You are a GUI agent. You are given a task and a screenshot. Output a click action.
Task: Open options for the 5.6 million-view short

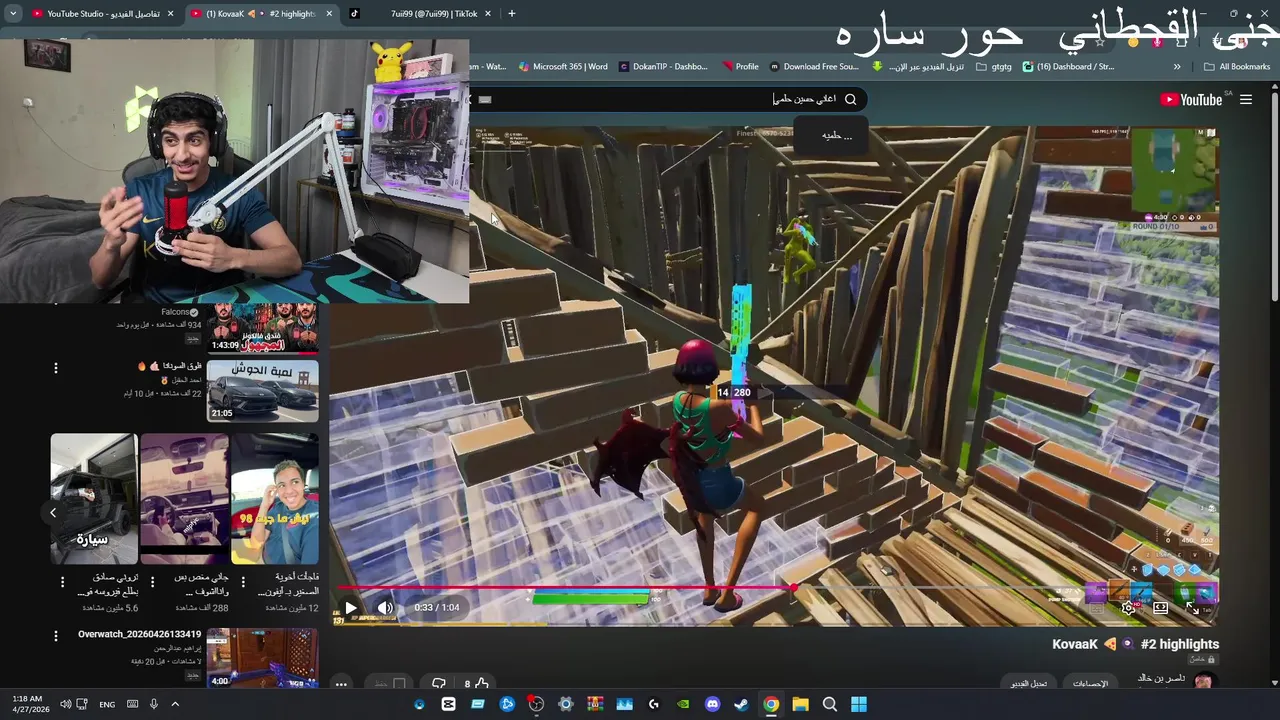[62, 581]
